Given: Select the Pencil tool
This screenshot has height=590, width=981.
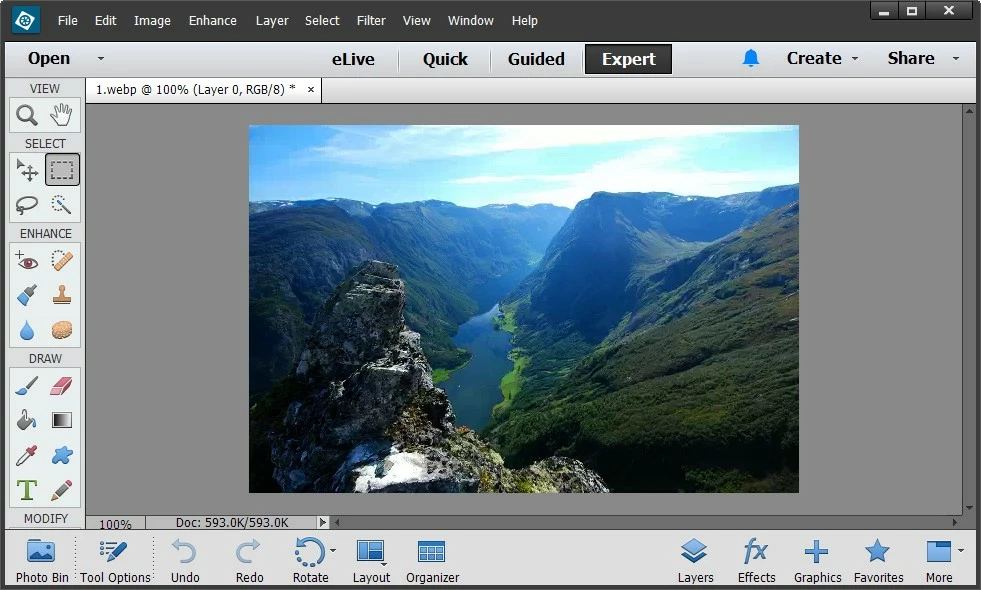Looking at the screenshot, I should point(61,490).
